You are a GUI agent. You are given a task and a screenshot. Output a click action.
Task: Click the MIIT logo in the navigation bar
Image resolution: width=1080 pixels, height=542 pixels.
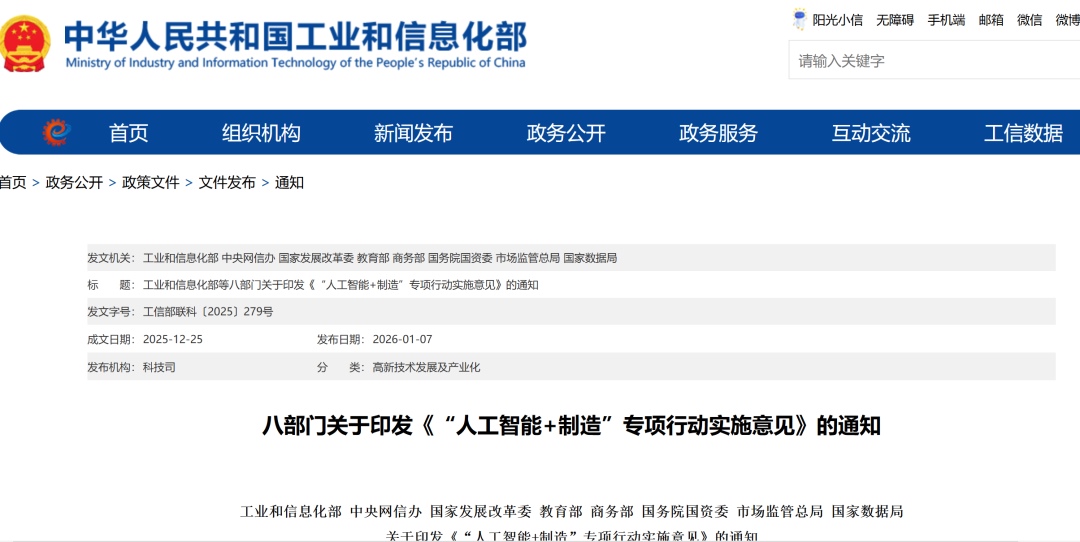click(56, 132)
